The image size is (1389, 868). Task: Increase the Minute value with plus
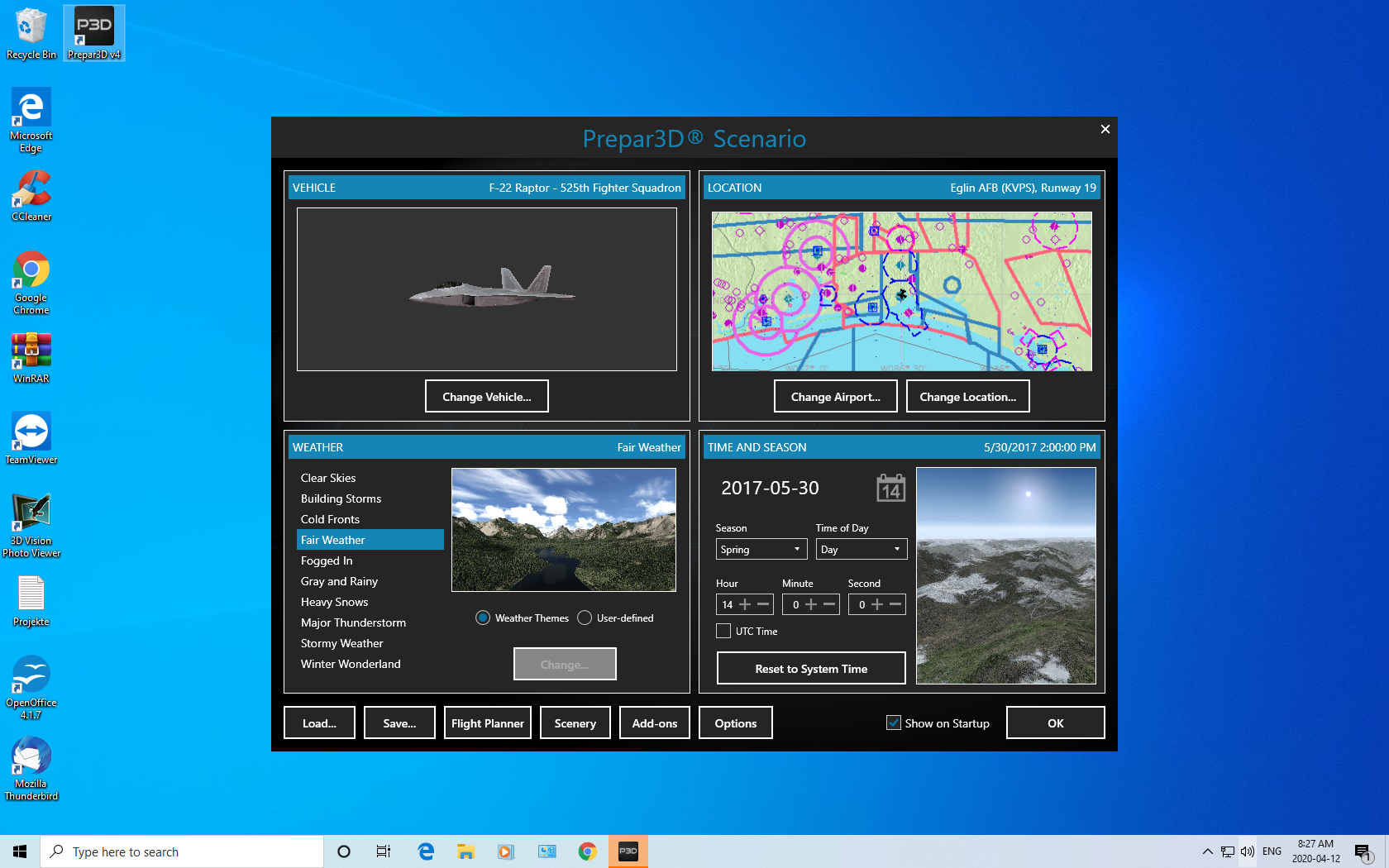click(x=811, y=604)
